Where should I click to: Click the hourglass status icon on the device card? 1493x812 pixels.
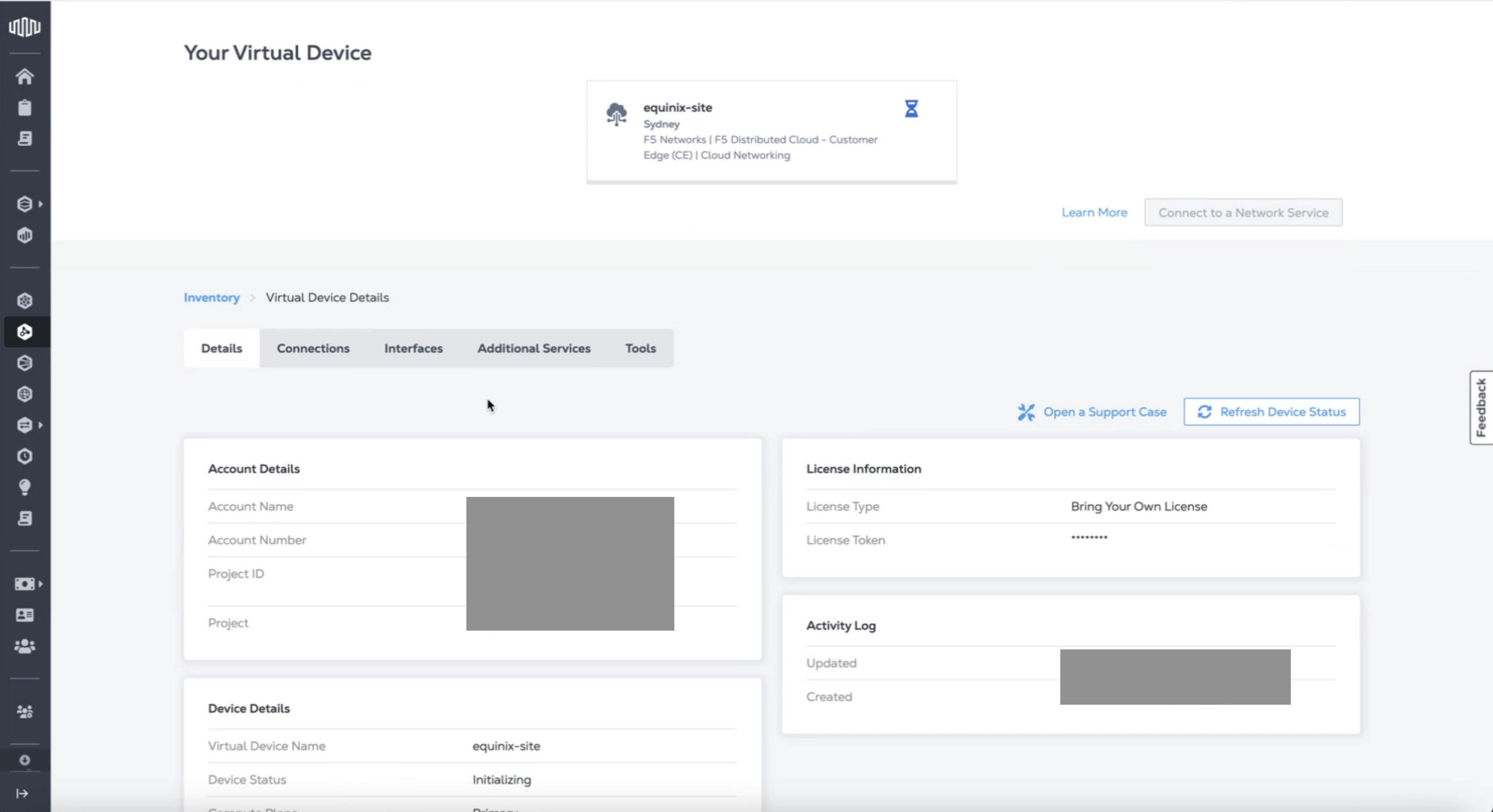pyautogui.click(x=911, y=108)
